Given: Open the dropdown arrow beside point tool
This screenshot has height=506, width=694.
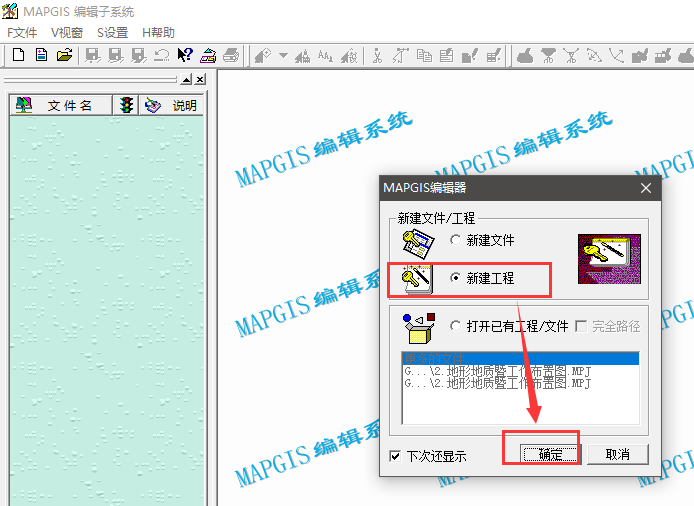Looking at the screenshot, I should 283,56.
